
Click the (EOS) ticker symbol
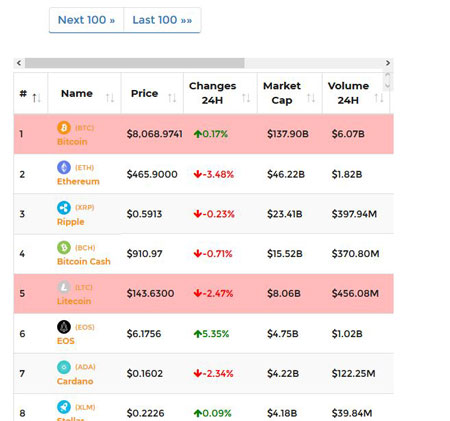(85, 327)
